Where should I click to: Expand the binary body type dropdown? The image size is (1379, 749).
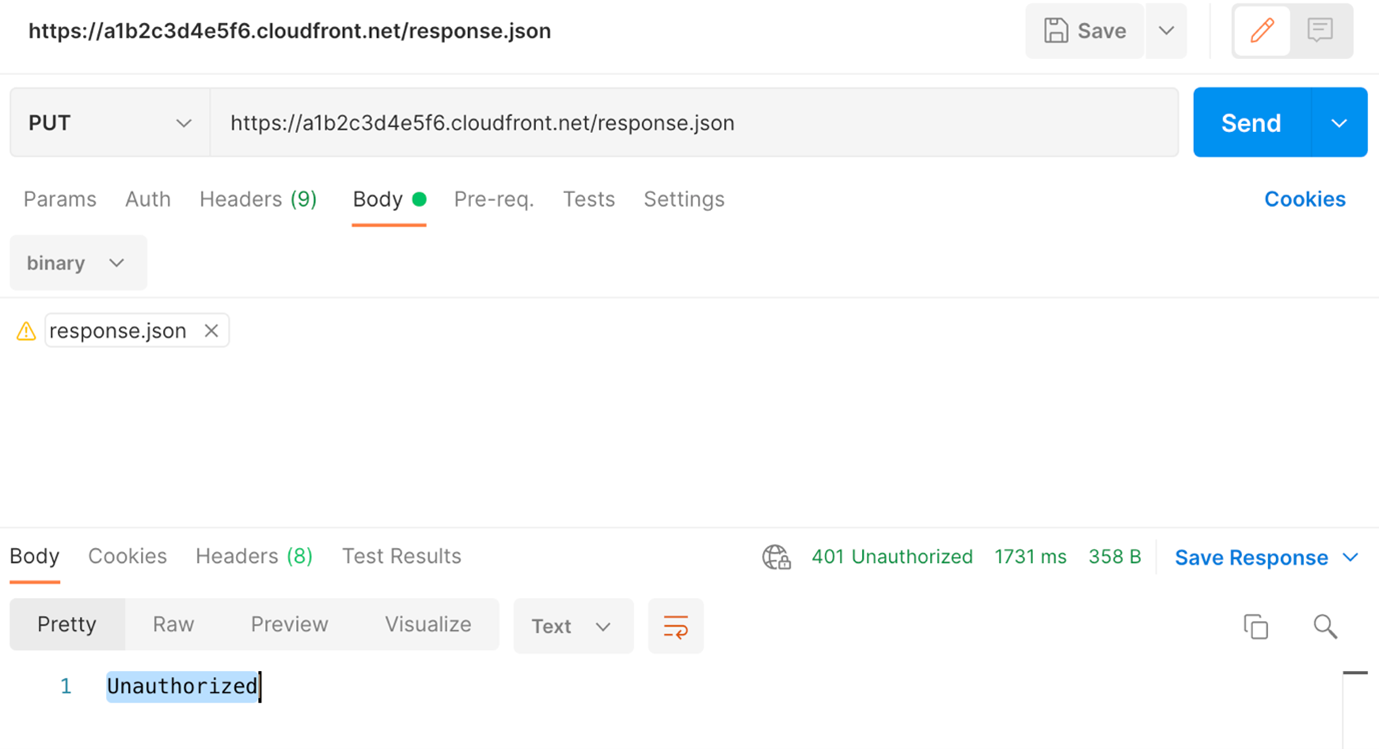(78, 263)
